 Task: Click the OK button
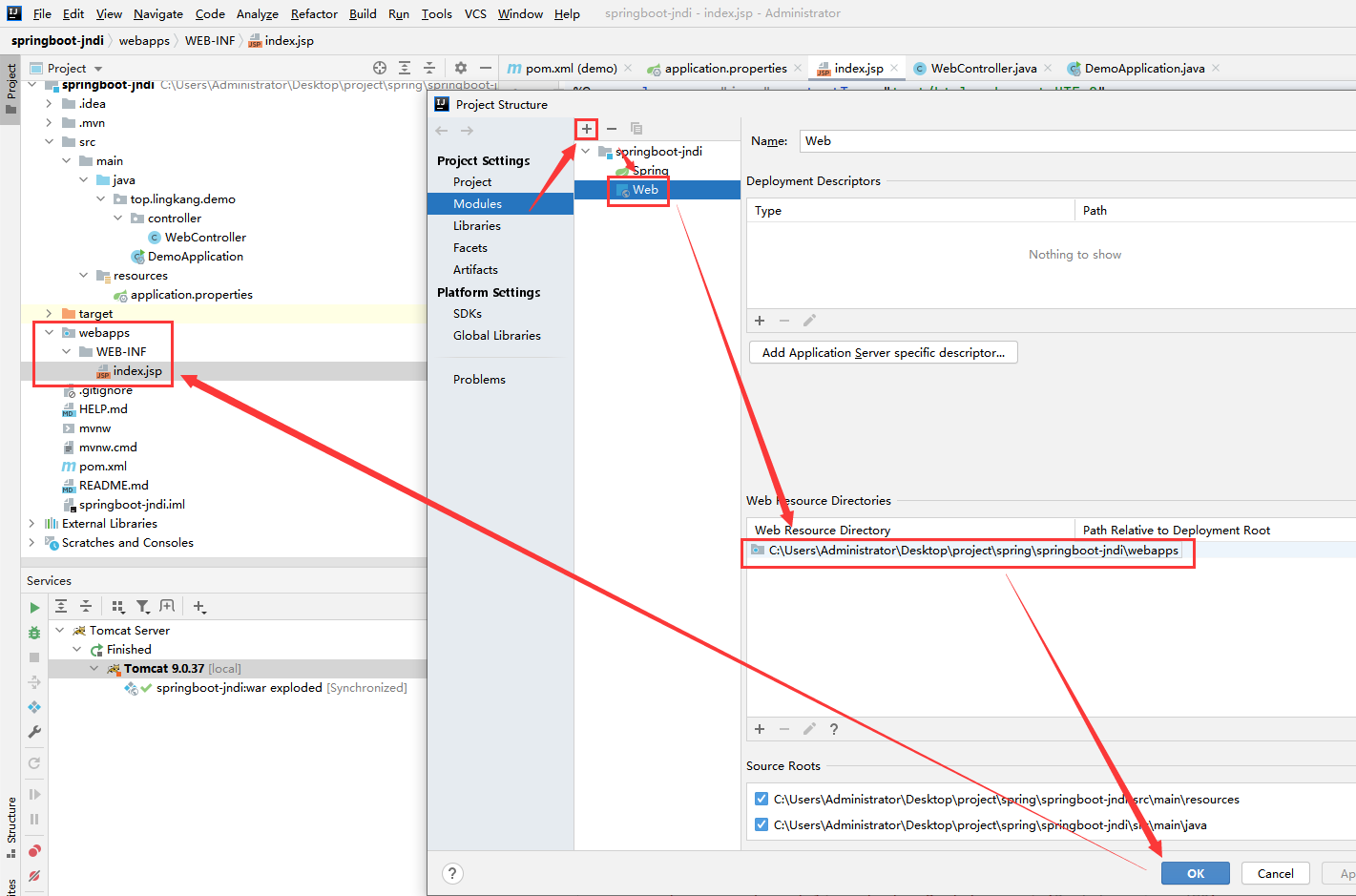click(x=1195, y=873)
